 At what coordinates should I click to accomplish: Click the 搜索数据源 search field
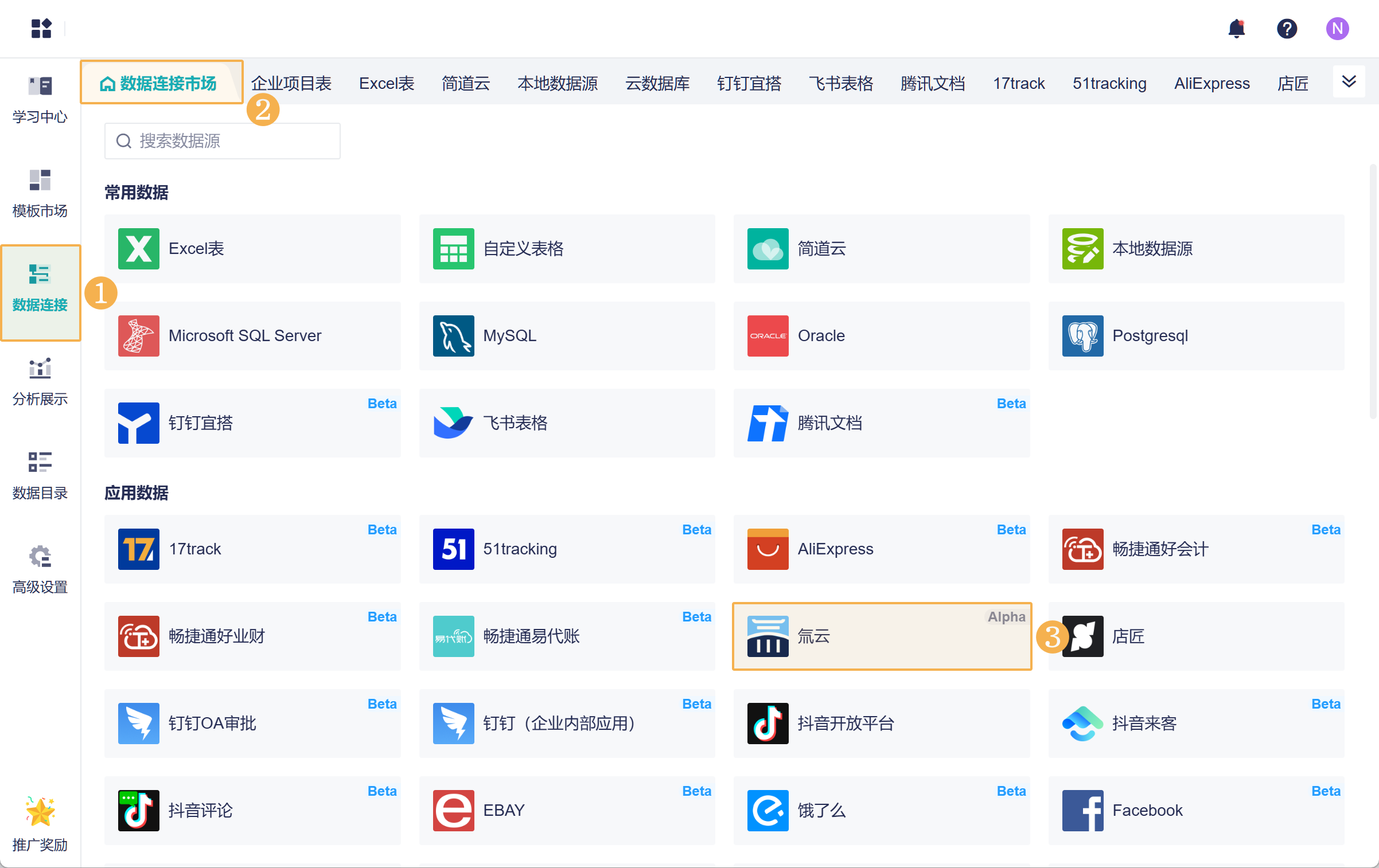click(223, 141)
